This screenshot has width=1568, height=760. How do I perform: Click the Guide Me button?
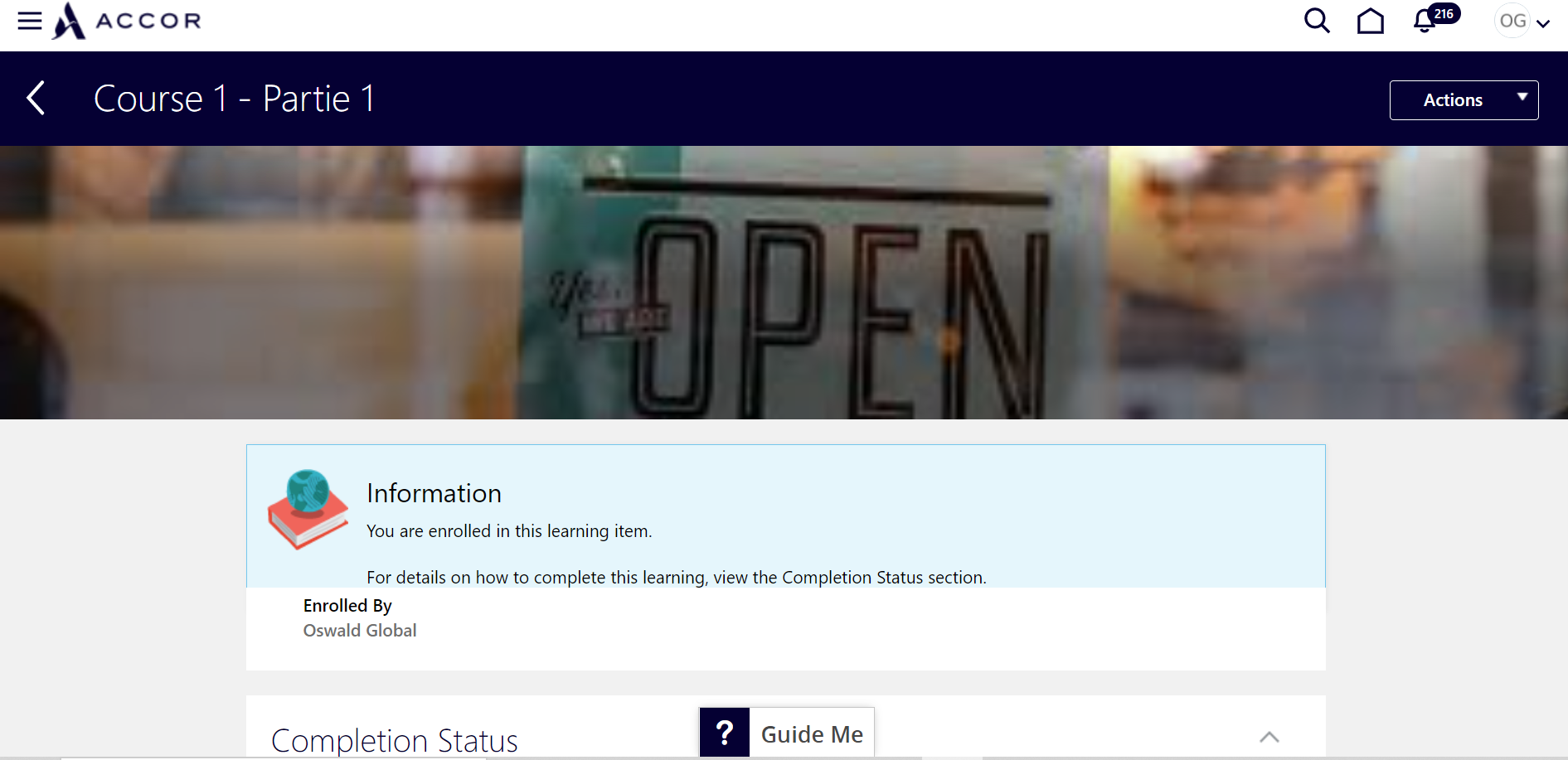pos(787,733)
